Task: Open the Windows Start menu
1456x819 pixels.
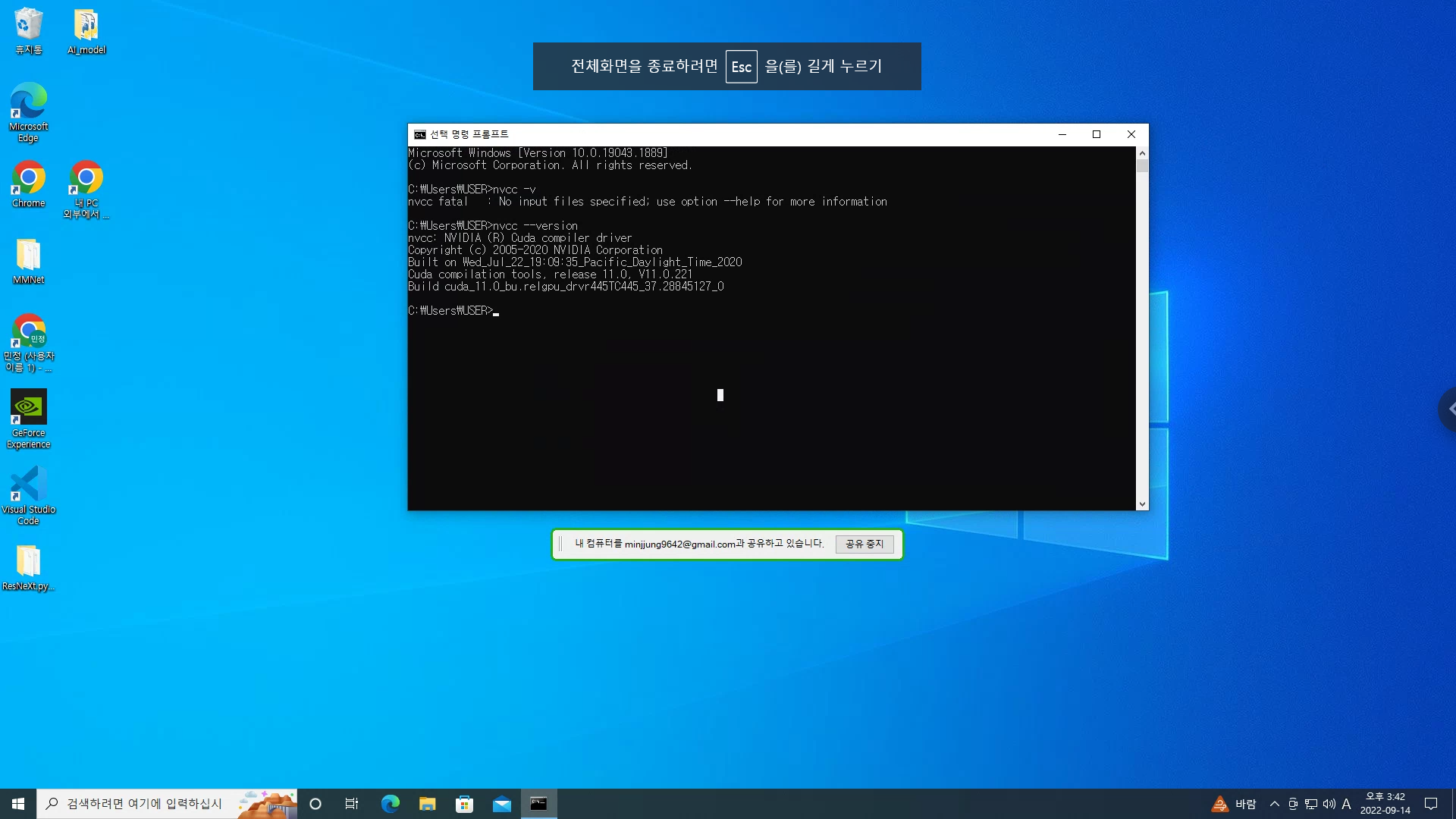Action: click(18, 804)
